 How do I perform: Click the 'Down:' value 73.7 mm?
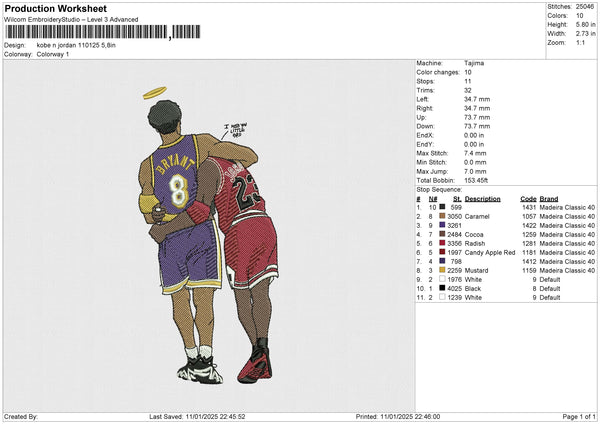click(x=477, y=126)
